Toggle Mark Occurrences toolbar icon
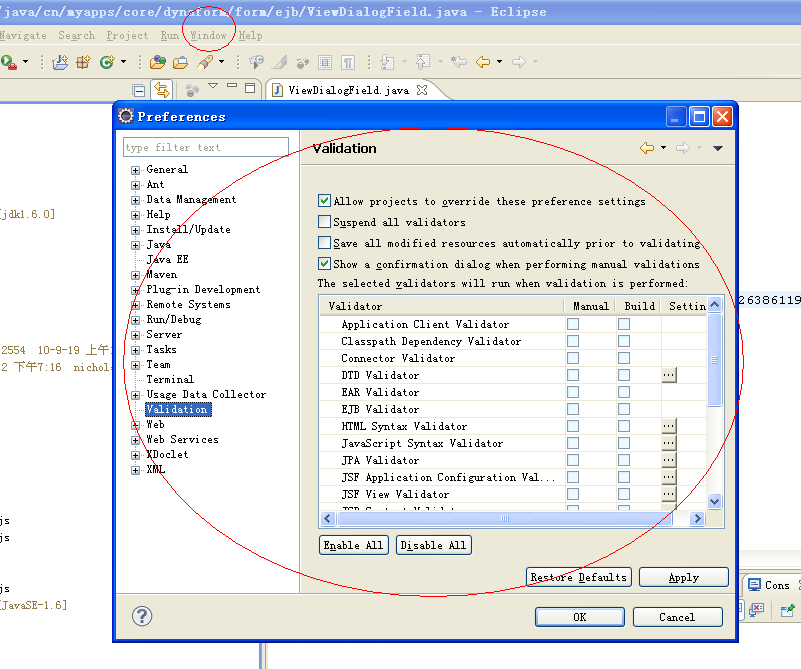This screenshot has height=669, width=801. [279, 62]
